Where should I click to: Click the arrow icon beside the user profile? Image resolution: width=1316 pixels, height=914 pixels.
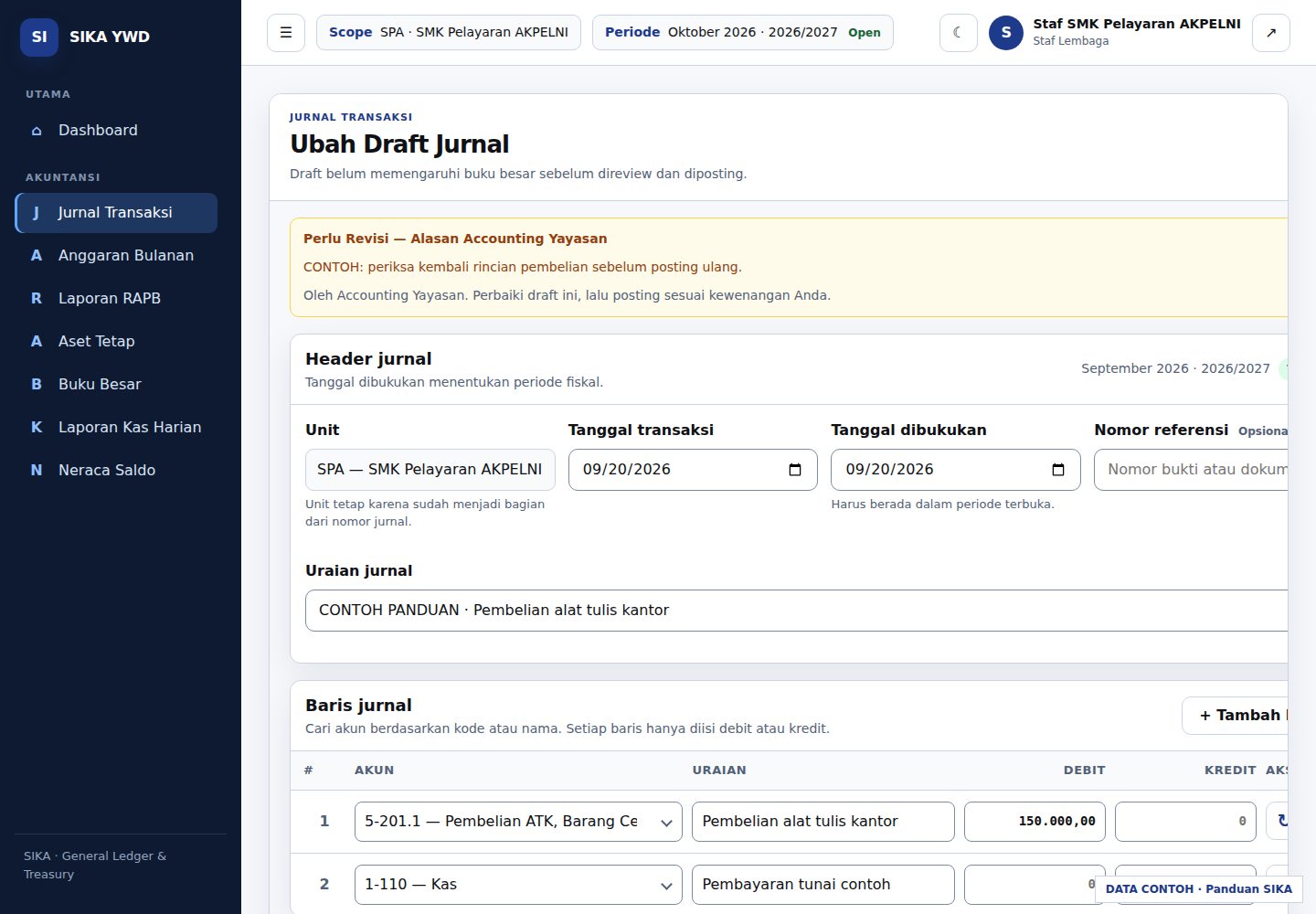(x=1271, y=33)
